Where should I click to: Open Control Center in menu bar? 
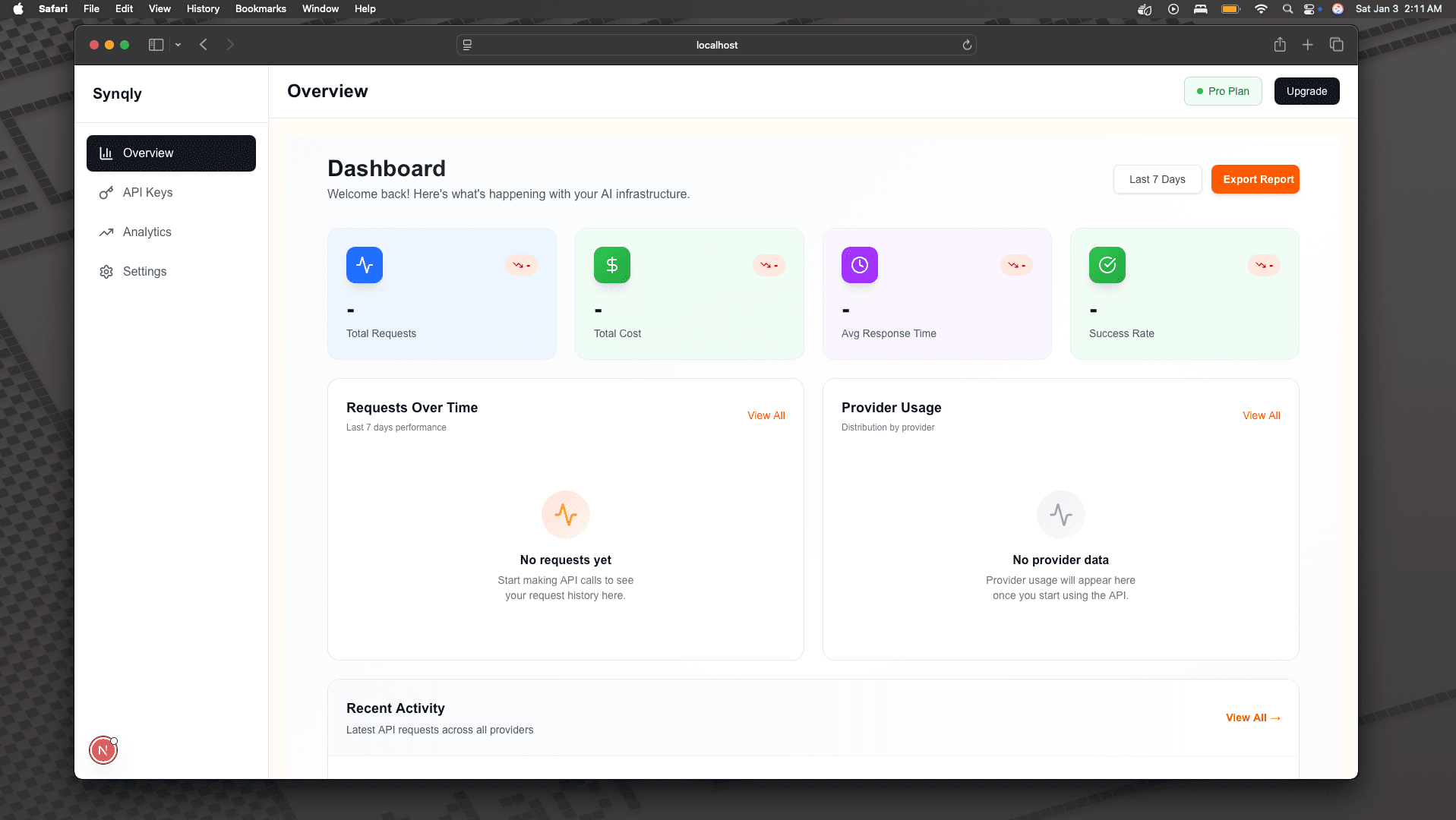tap(1310, 9)
